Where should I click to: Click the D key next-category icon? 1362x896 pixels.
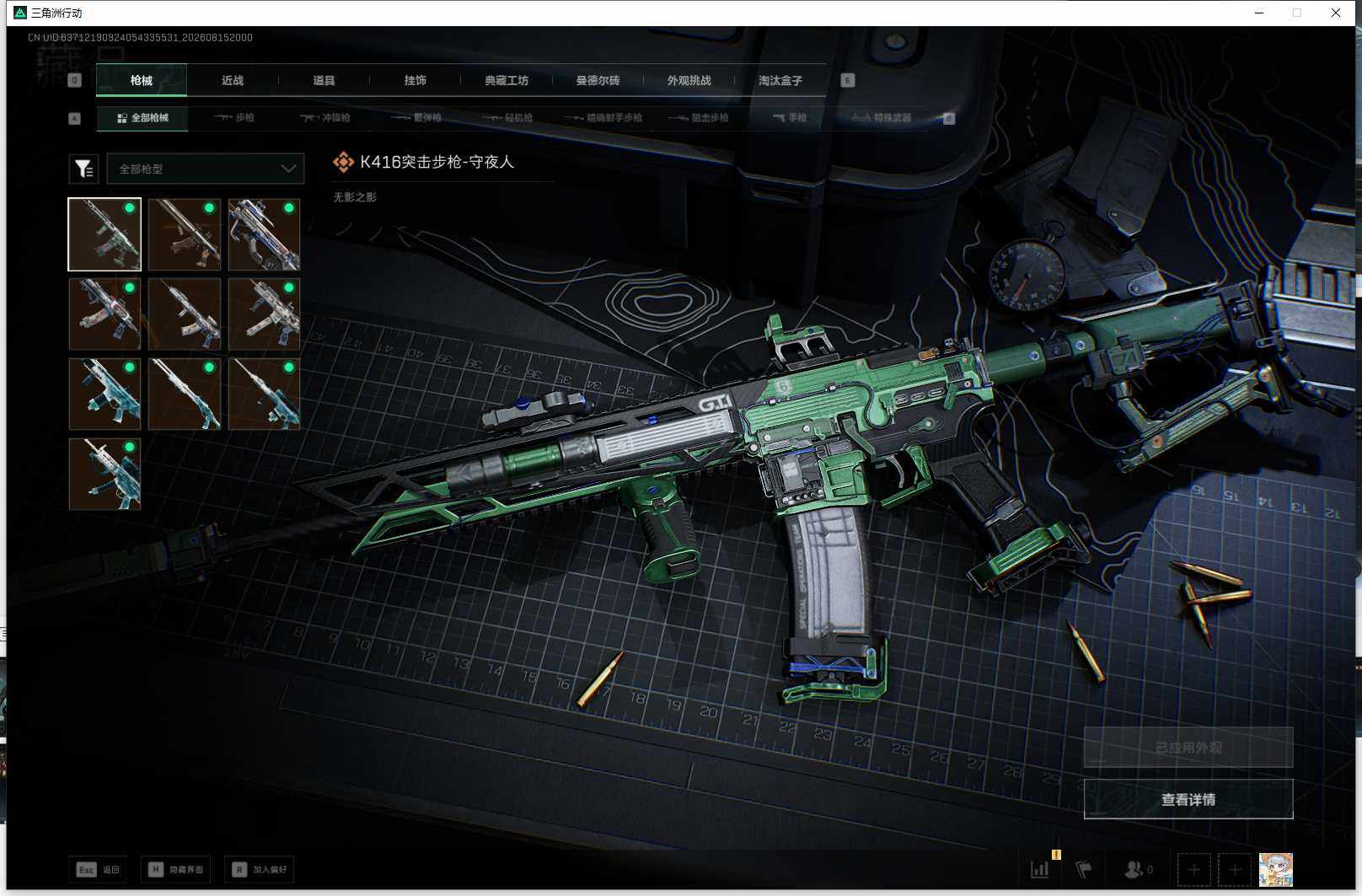click(949, 118)
